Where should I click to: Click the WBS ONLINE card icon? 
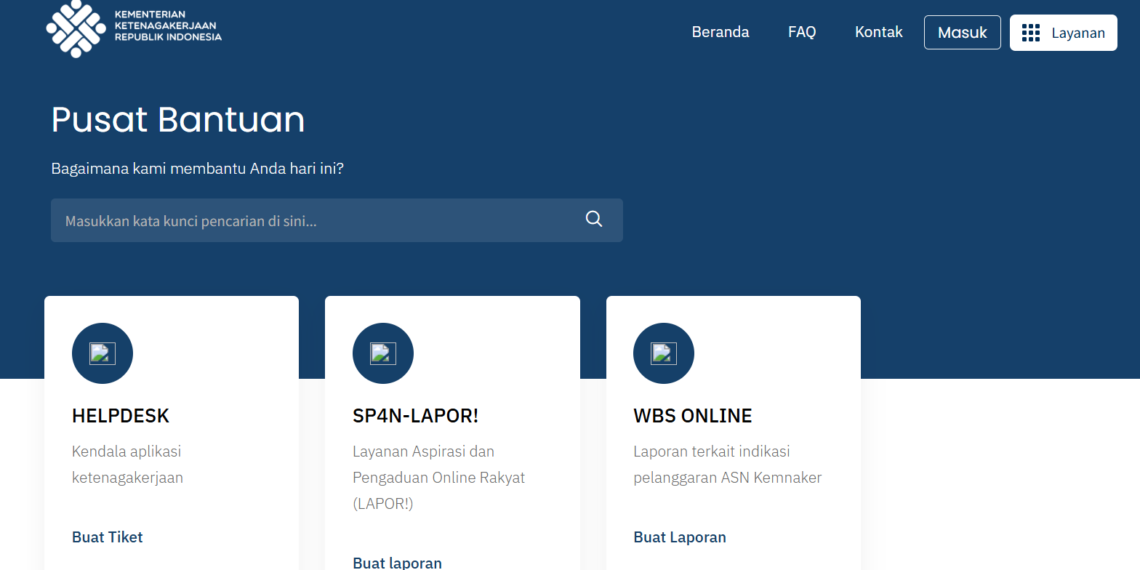pos(664,353)
